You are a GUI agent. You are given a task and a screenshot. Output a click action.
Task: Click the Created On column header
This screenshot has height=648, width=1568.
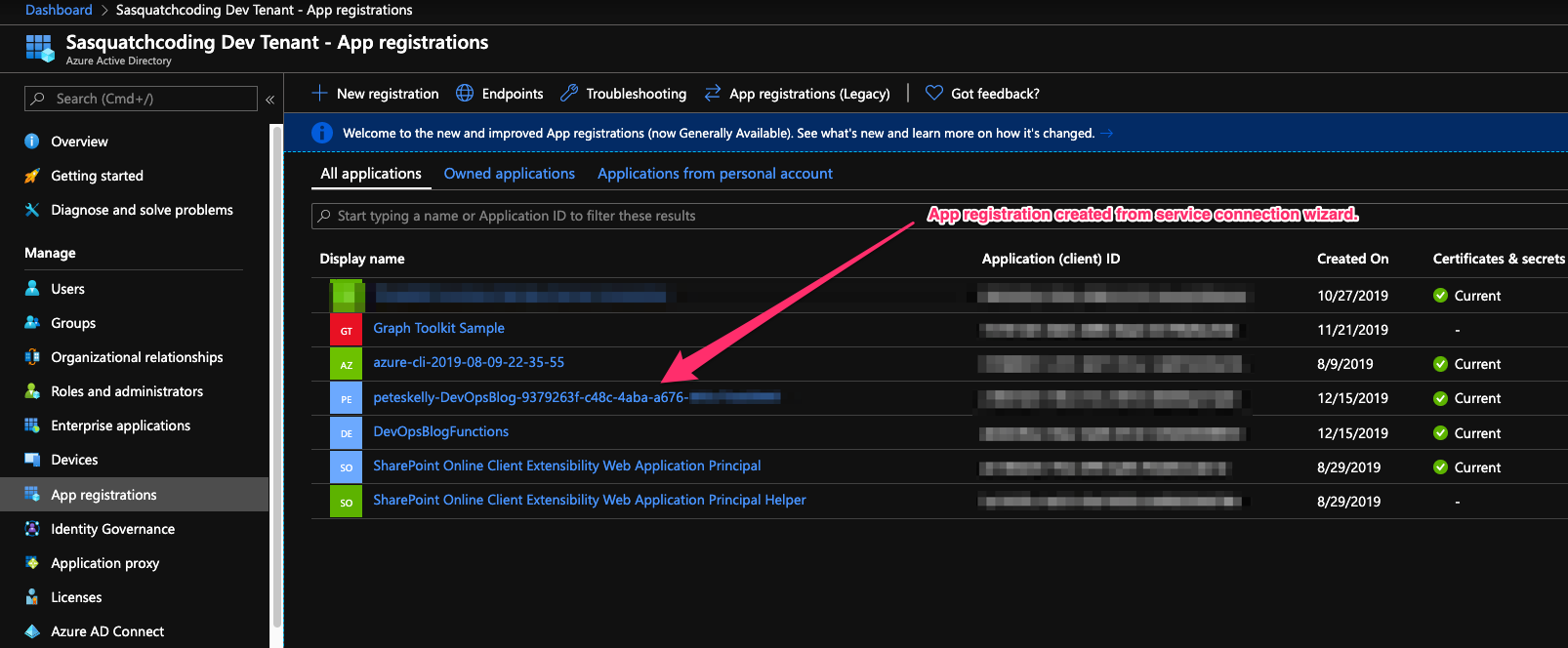pyautogui.click(x=1352, y=259)
